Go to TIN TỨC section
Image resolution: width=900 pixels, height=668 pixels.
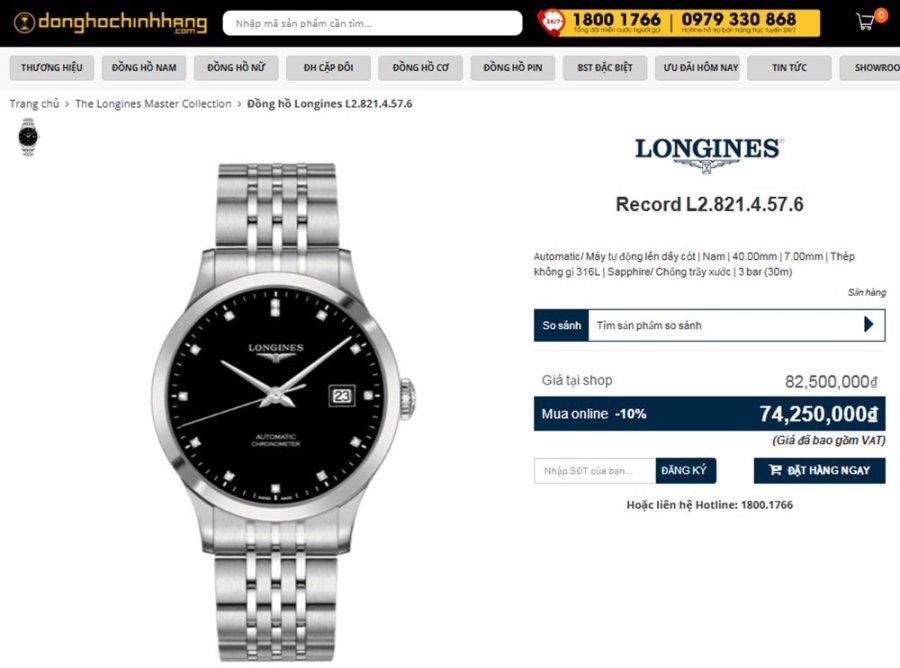pos(789,68)
